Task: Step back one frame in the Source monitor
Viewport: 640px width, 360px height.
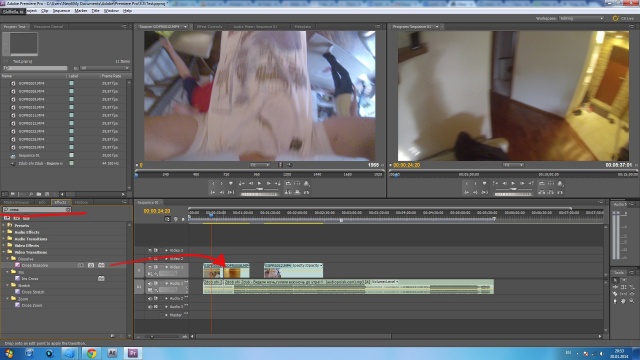Action: [x=251, y=184]
